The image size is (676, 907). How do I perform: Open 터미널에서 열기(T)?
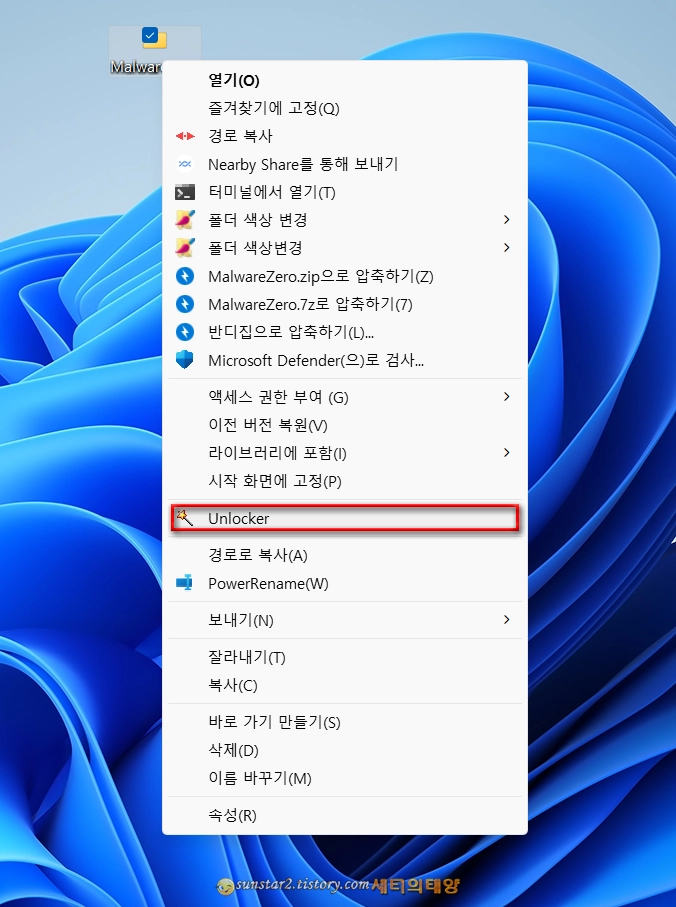[345, 192]
